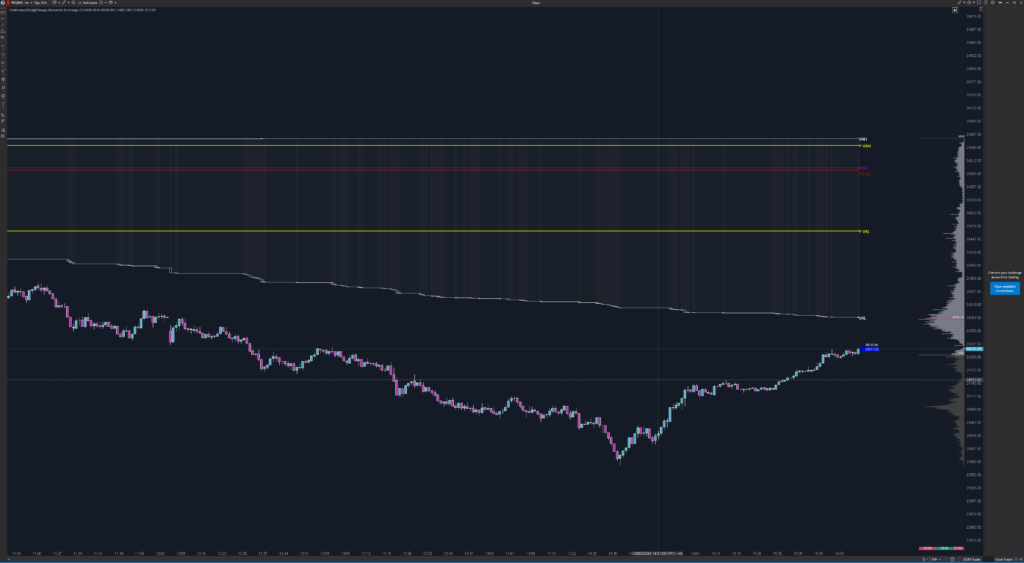
Task: Toggle auto-scale on the price axis corner
Action: (x=981, y=9)
